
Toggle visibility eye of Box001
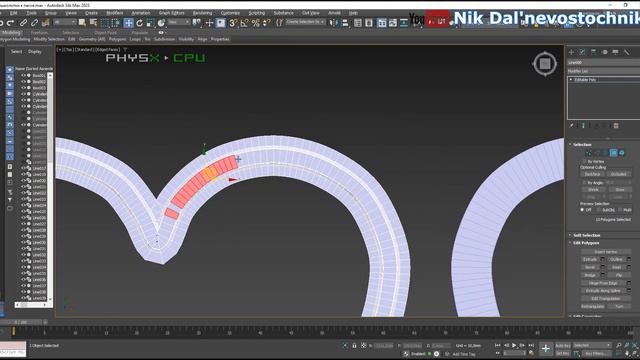coord(23,76)
